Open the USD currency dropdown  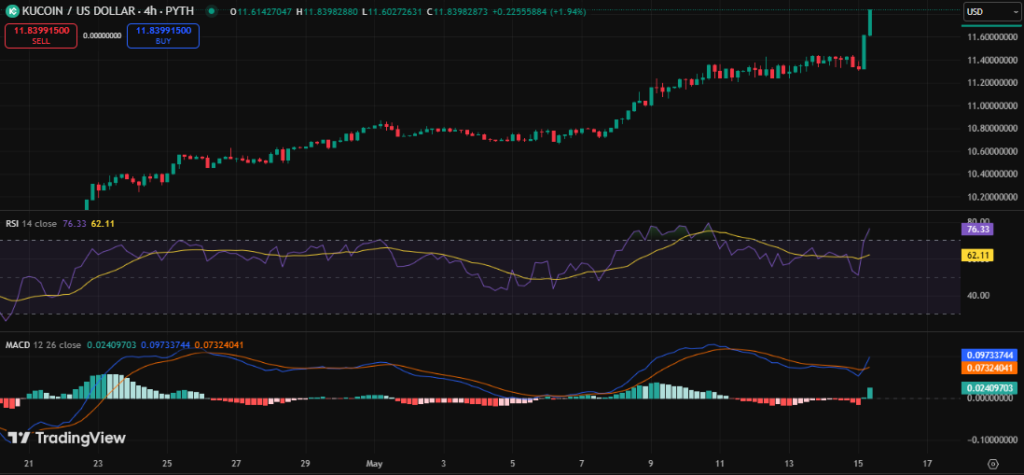pyautogui.click(x=991, y=12)
